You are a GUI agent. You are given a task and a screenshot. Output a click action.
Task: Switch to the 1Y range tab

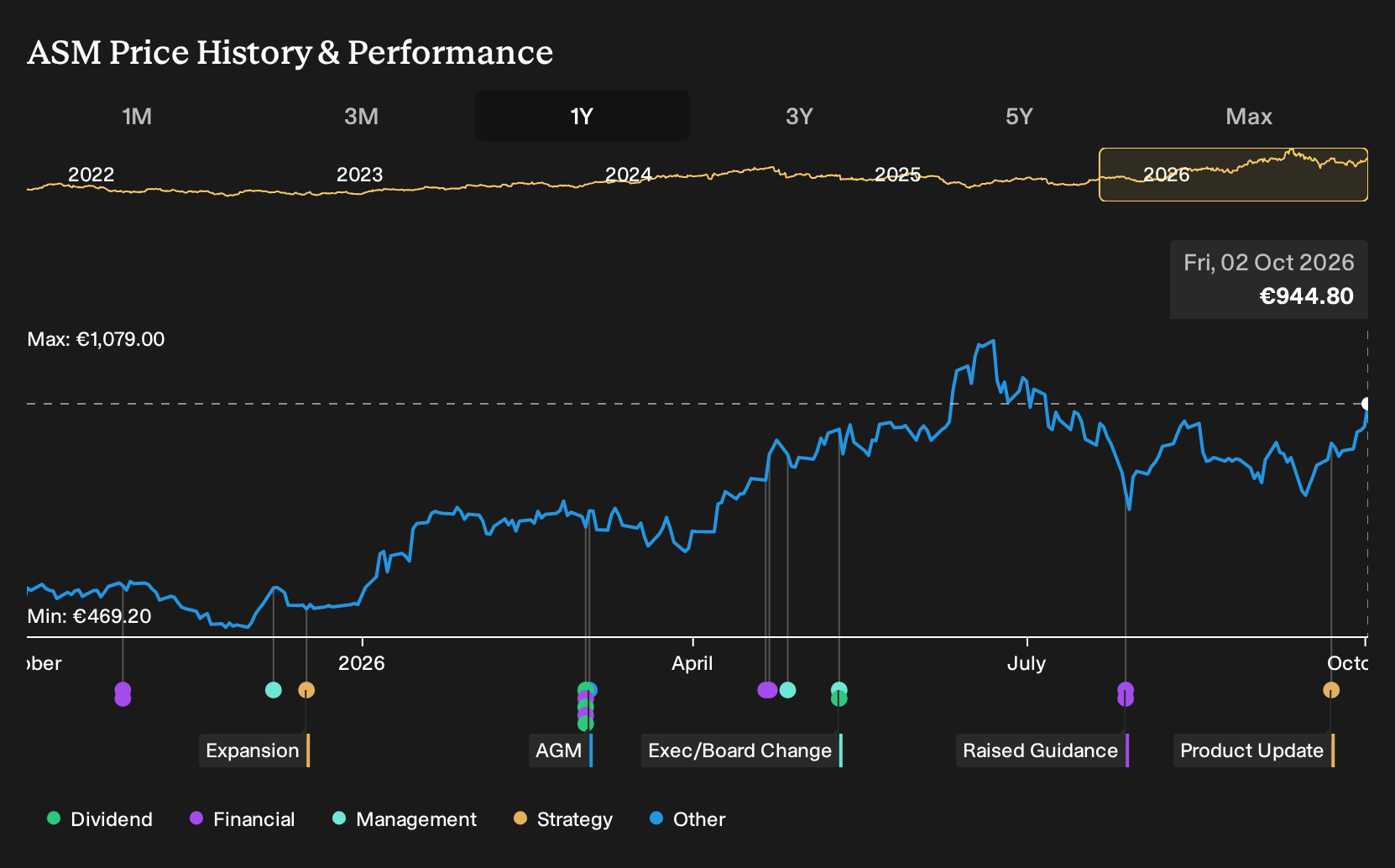click(x=582, y=116)
